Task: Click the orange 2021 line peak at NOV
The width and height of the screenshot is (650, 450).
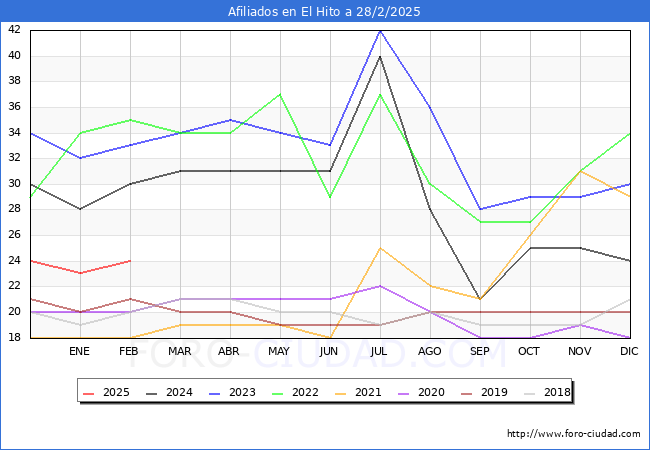Action: click(x=580, y=171)
